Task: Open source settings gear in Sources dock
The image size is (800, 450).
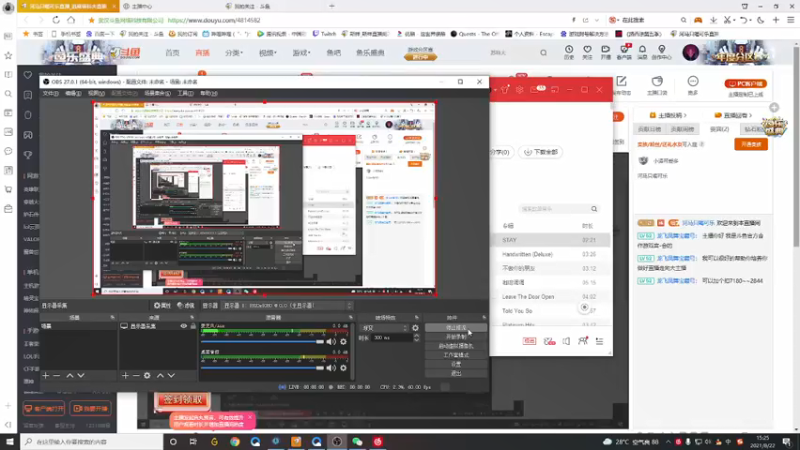Action: (147, 376)
